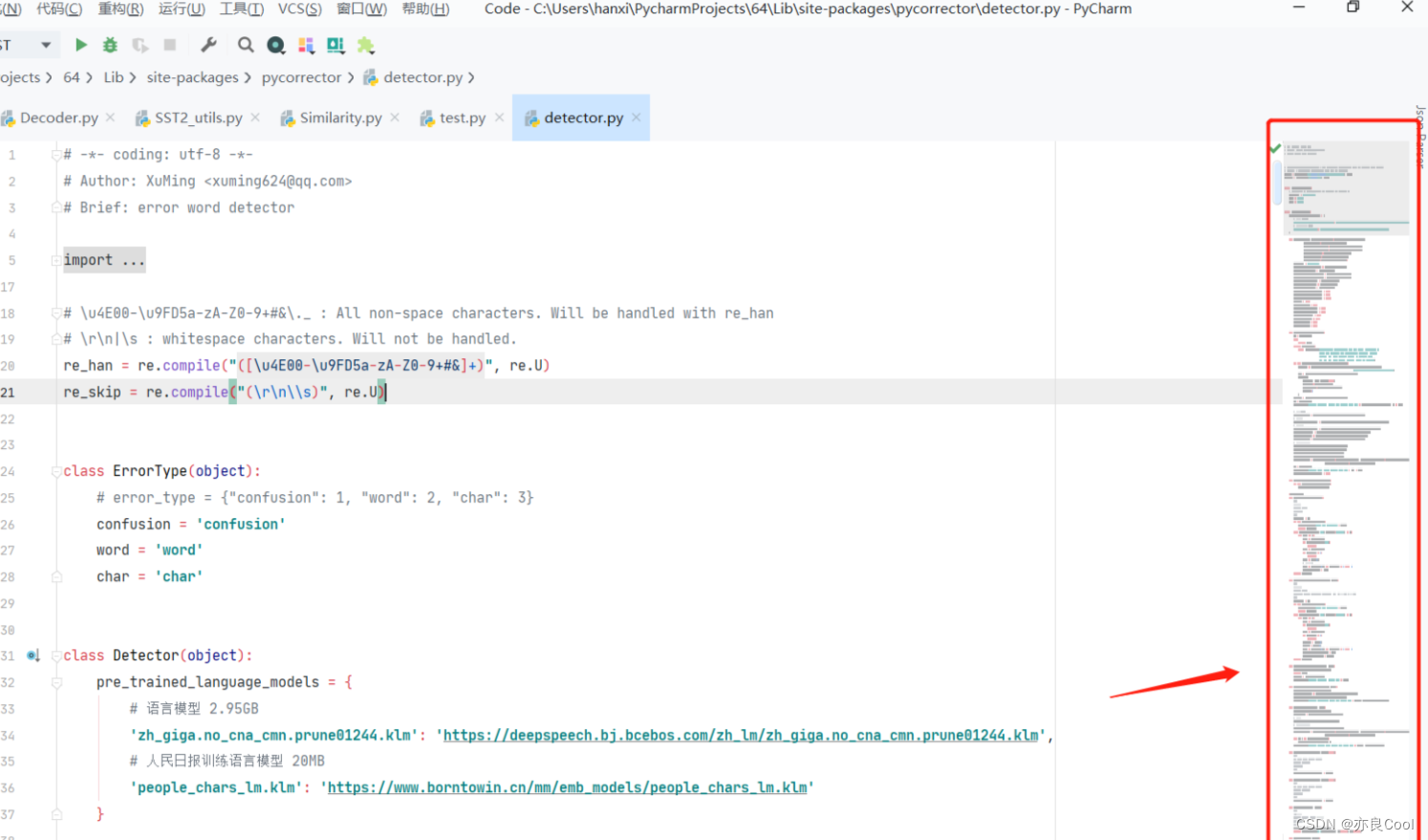Click breadcrumb pycorrector
1428x840 pixels.
(x=301, y=77)
